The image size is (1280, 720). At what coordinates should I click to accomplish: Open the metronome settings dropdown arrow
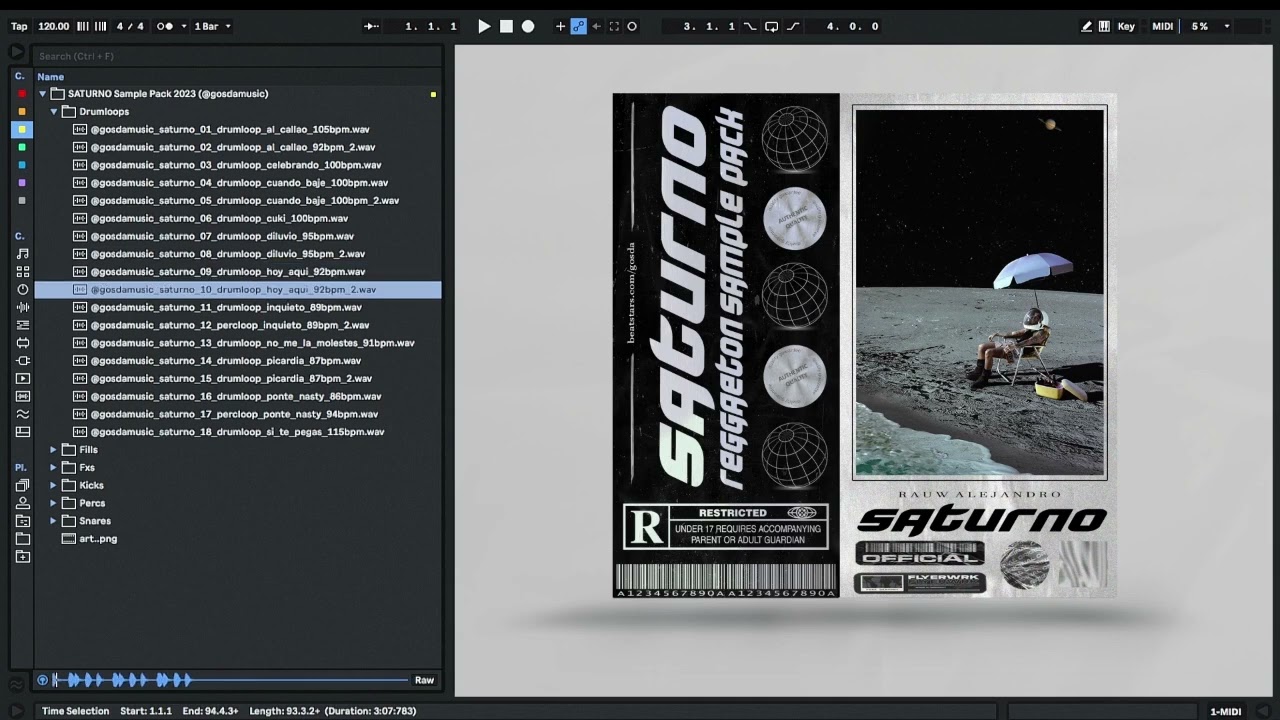coord(183,27)
